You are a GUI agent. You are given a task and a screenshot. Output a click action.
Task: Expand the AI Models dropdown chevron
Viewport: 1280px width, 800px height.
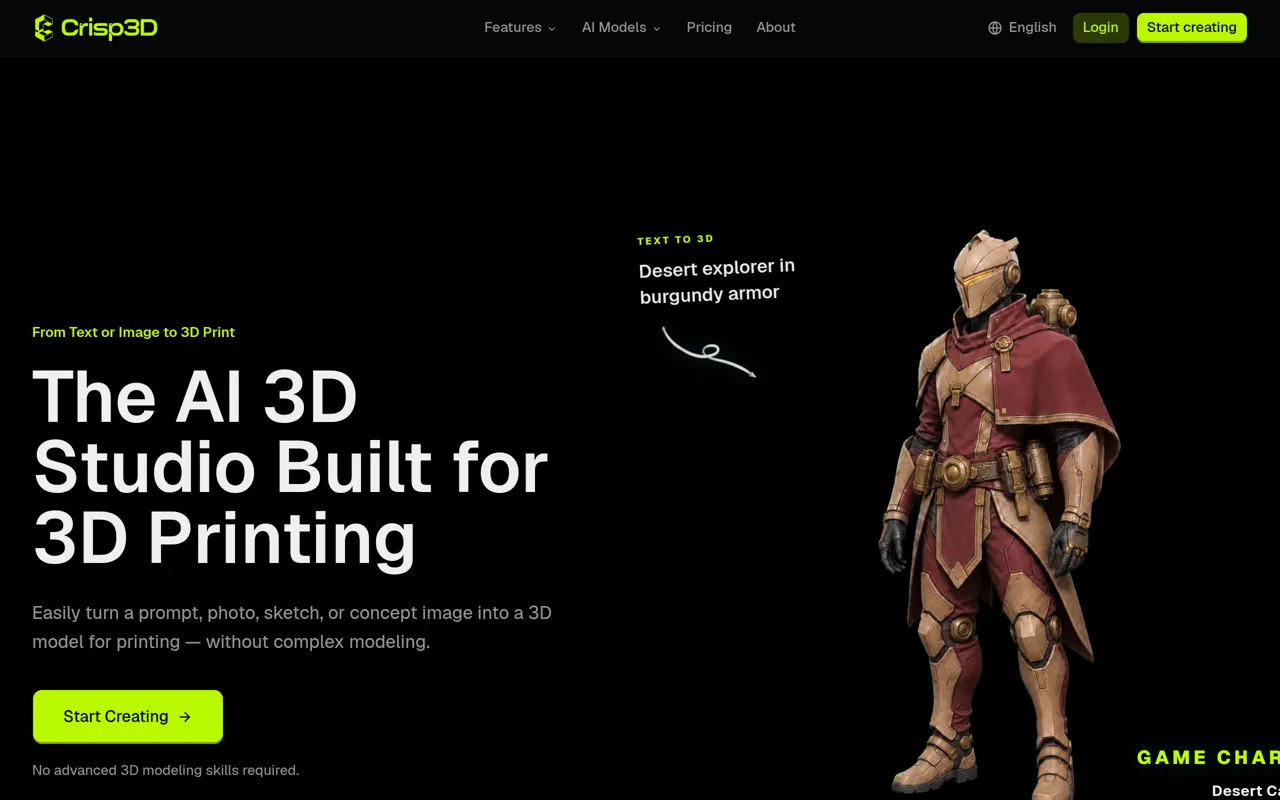click(657, 29)
